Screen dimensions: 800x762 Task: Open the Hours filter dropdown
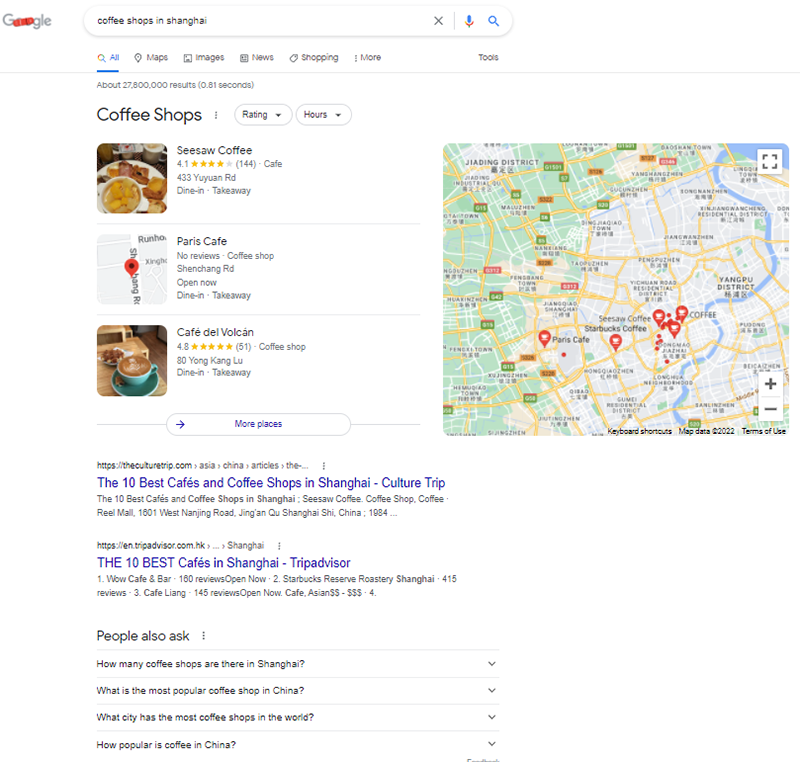click(323, 115)
